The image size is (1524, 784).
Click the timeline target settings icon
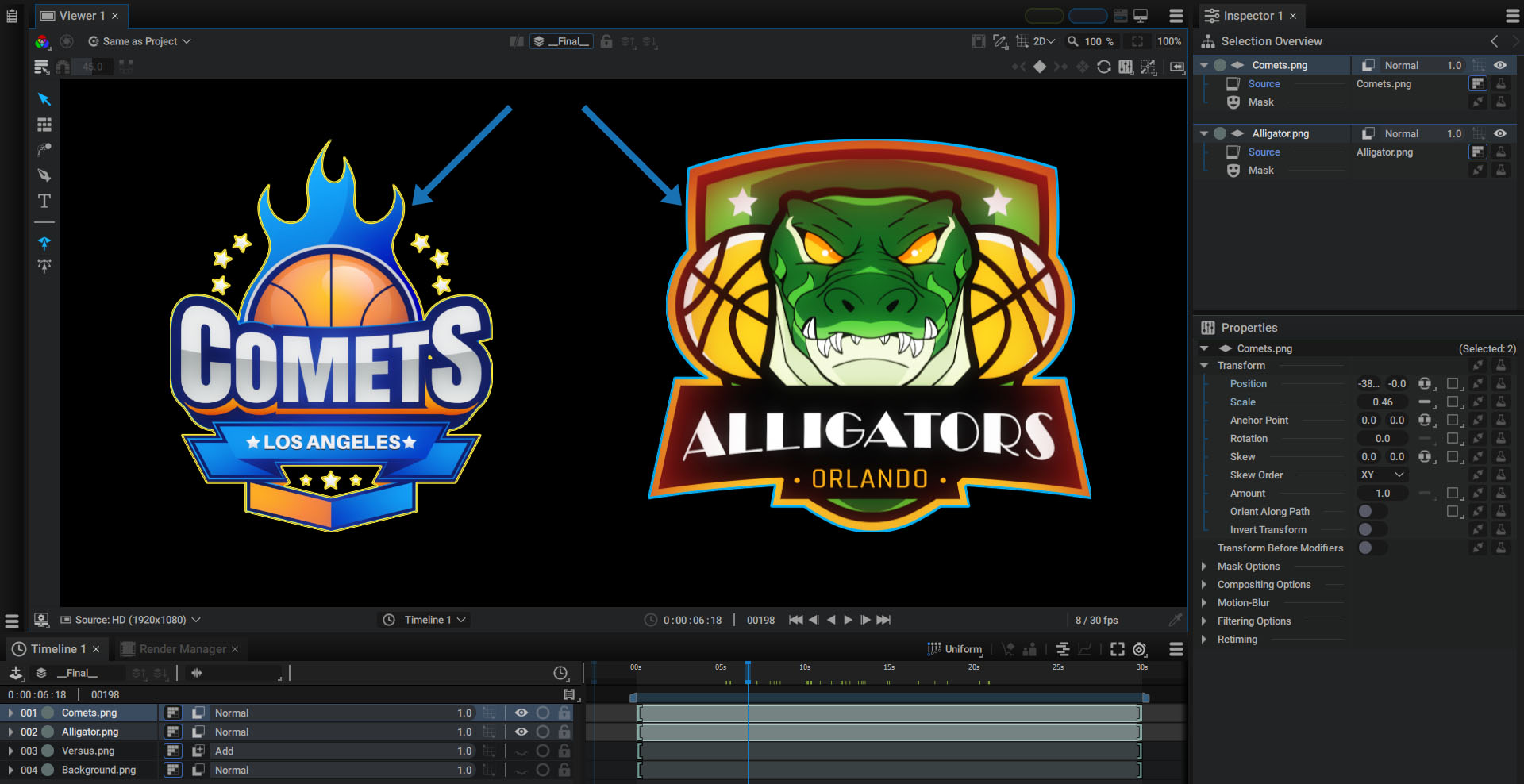1140,649
